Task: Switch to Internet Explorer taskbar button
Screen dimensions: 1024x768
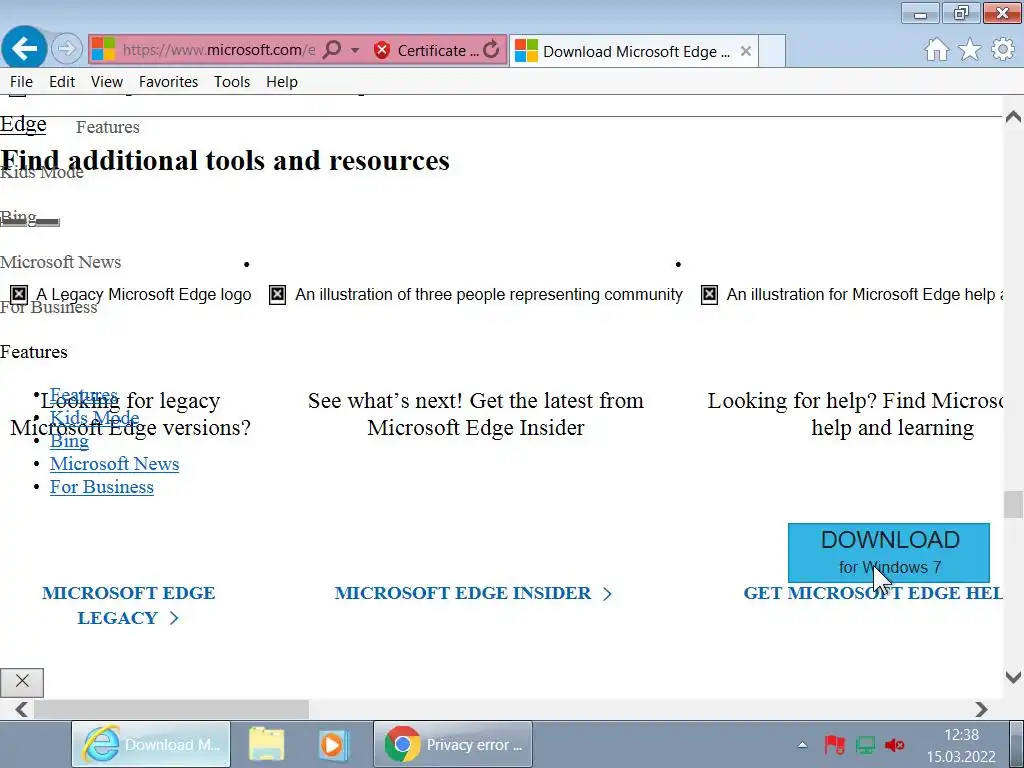Action: [x=151, y=744]
